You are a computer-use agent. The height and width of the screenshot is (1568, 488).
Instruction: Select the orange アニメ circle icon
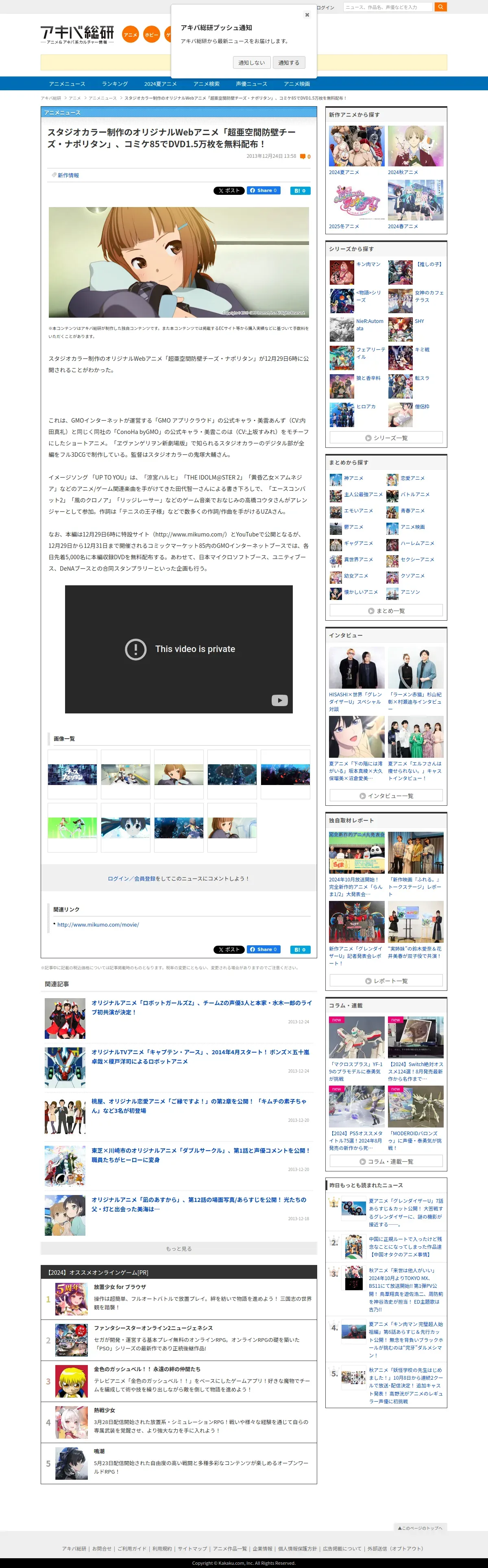[x=130, y=35]
